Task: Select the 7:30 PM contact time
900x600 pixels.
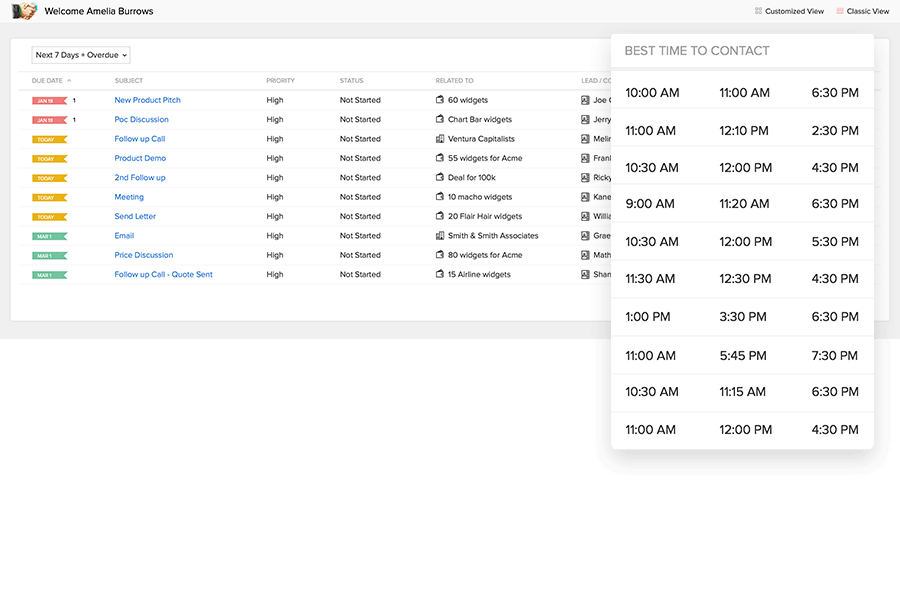Action: tap(835, 356)
